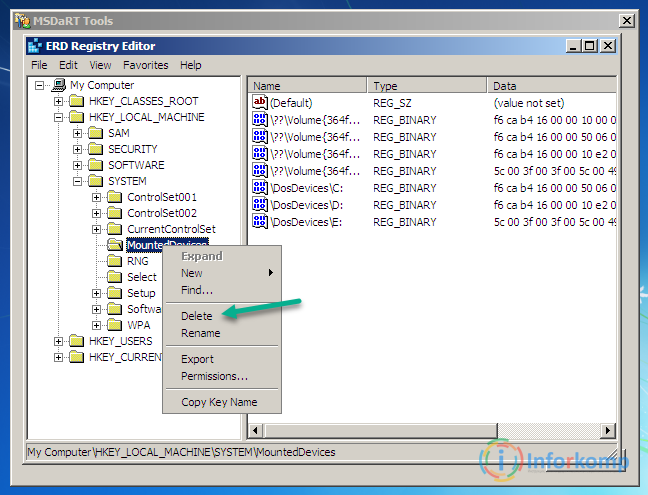Choose Copy Key Name from context menu
The width and height of the screenshot is (648, 495).
coord(222,402)
